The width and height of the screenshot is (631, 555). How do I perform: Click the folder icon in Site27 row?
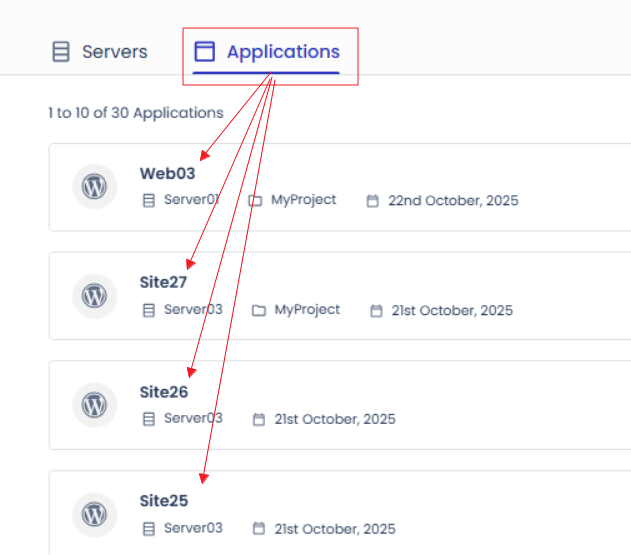point(259,310)
